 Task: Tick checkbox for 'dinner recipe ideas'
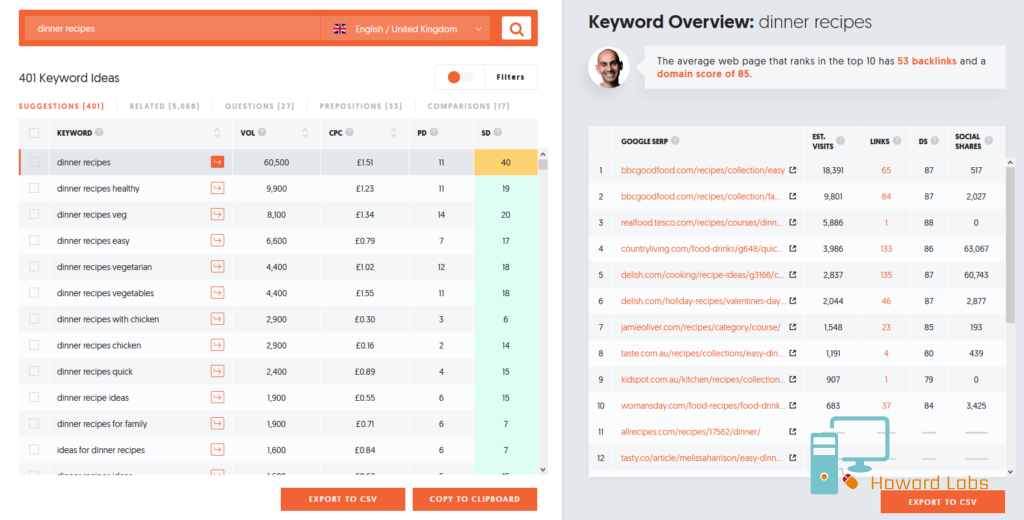coord(34,397)
